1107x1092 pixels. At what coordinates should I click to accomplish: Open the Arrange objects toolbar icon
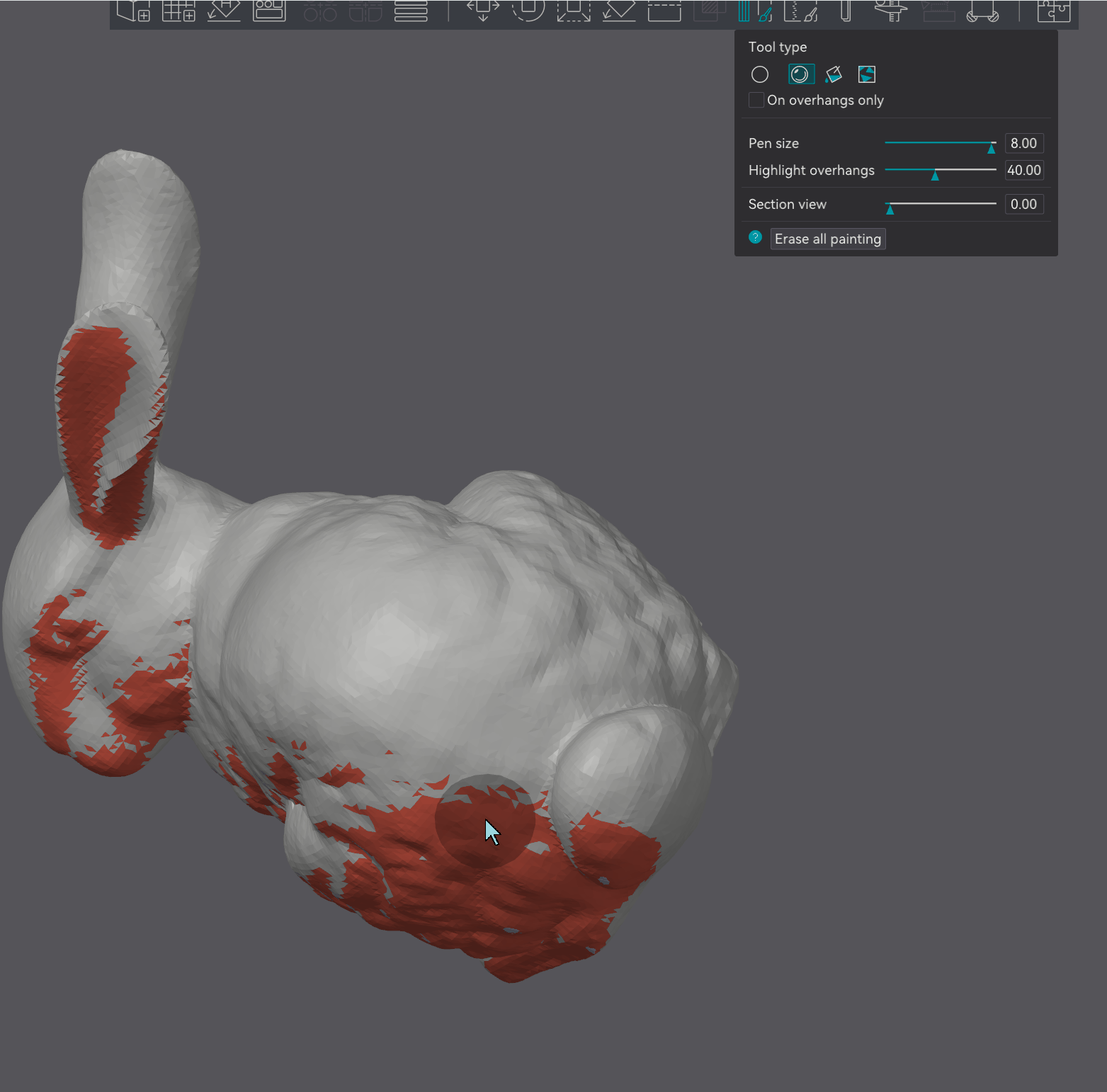pyautogui.click(x=269, y=10)
